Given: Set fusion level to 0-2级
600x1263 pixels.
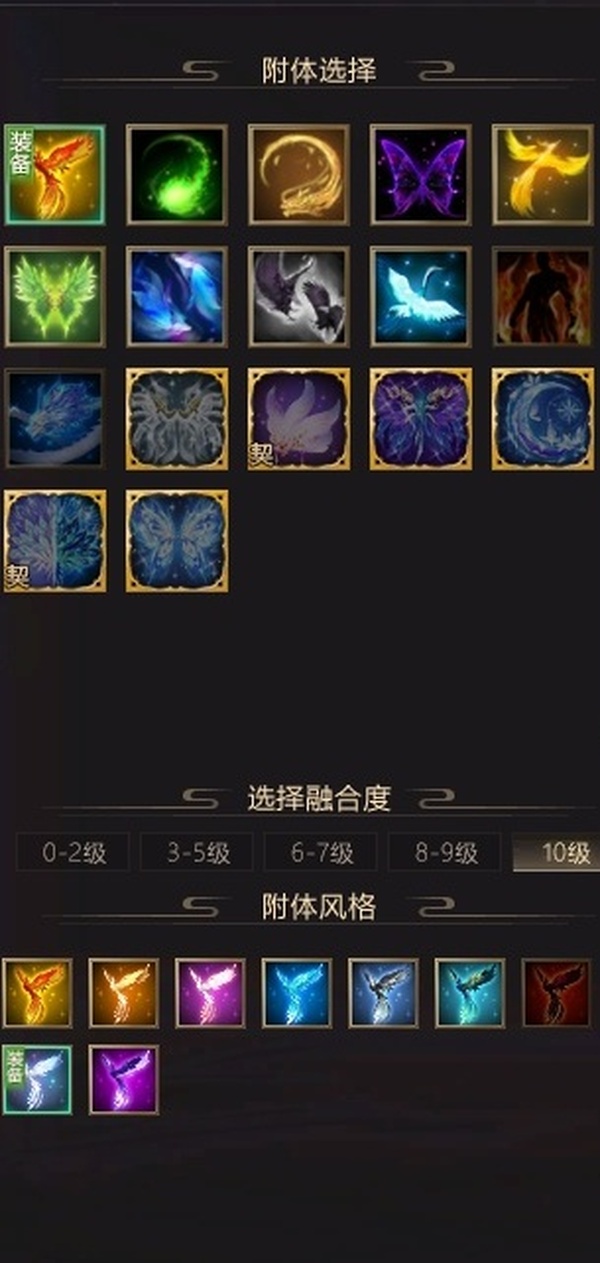Looking at the screenshot, I should (x=73, y=853).
